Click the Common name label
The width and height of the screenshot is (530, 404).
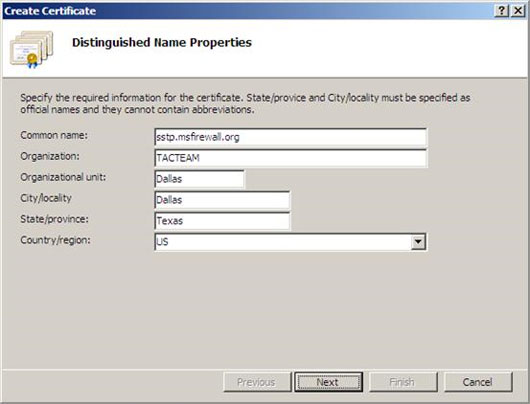tap(54, 135)
